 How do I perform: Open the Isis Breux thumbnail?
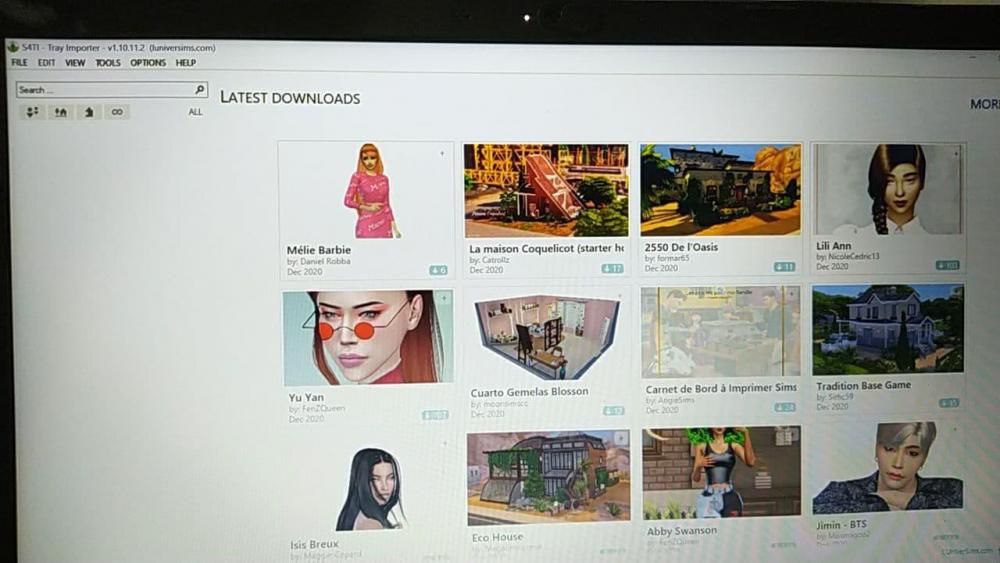tap(370, 488)
